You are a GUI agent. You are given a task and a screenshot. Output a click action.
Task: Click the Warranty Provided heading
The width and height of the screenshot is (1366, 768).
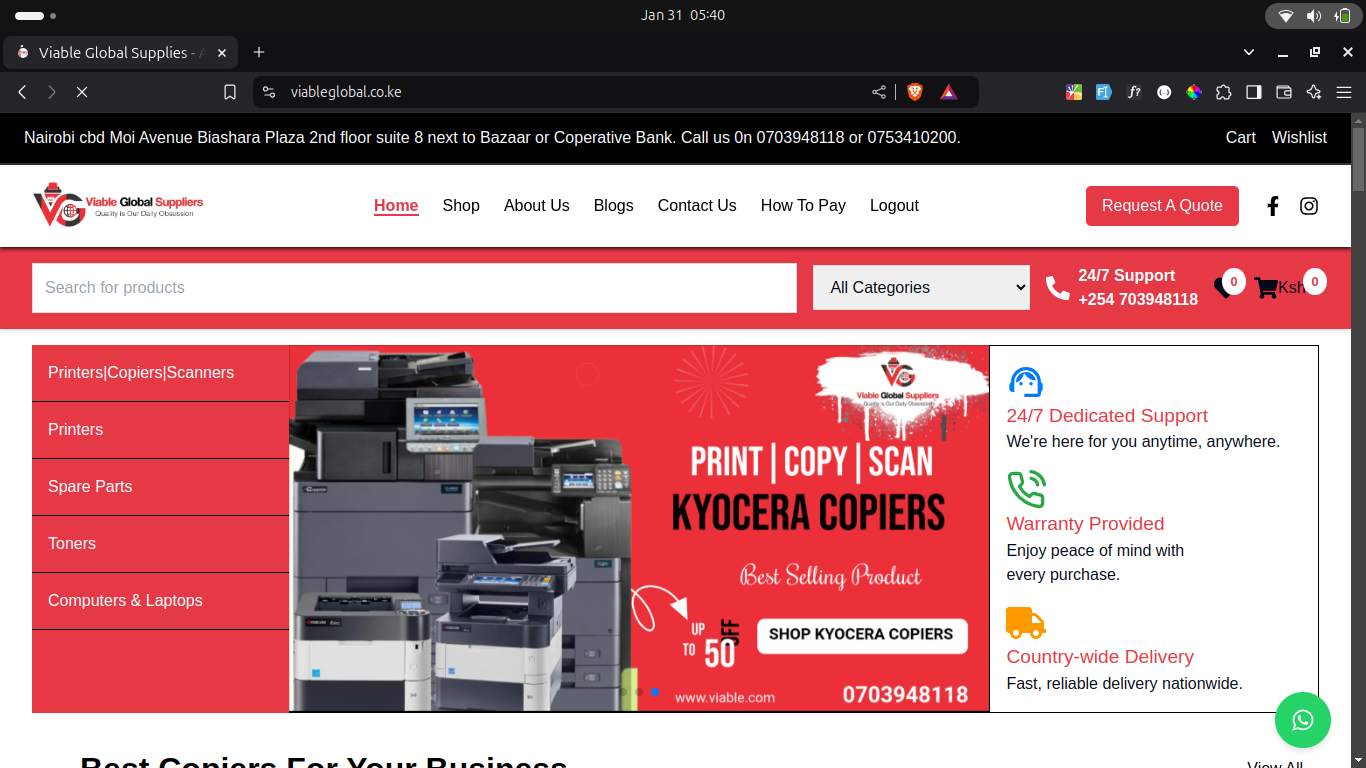(1085, 524)
